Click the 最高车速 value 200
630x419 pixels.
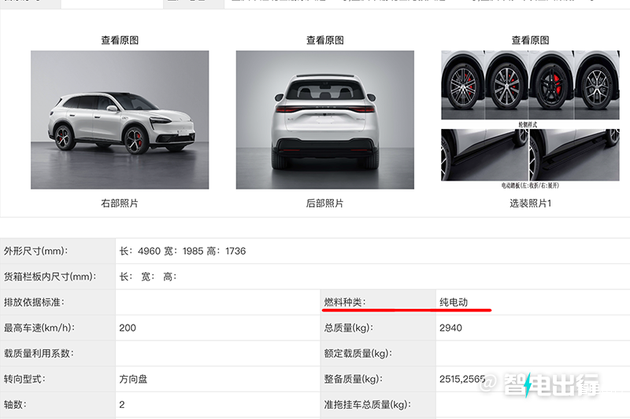coord(128,328)
